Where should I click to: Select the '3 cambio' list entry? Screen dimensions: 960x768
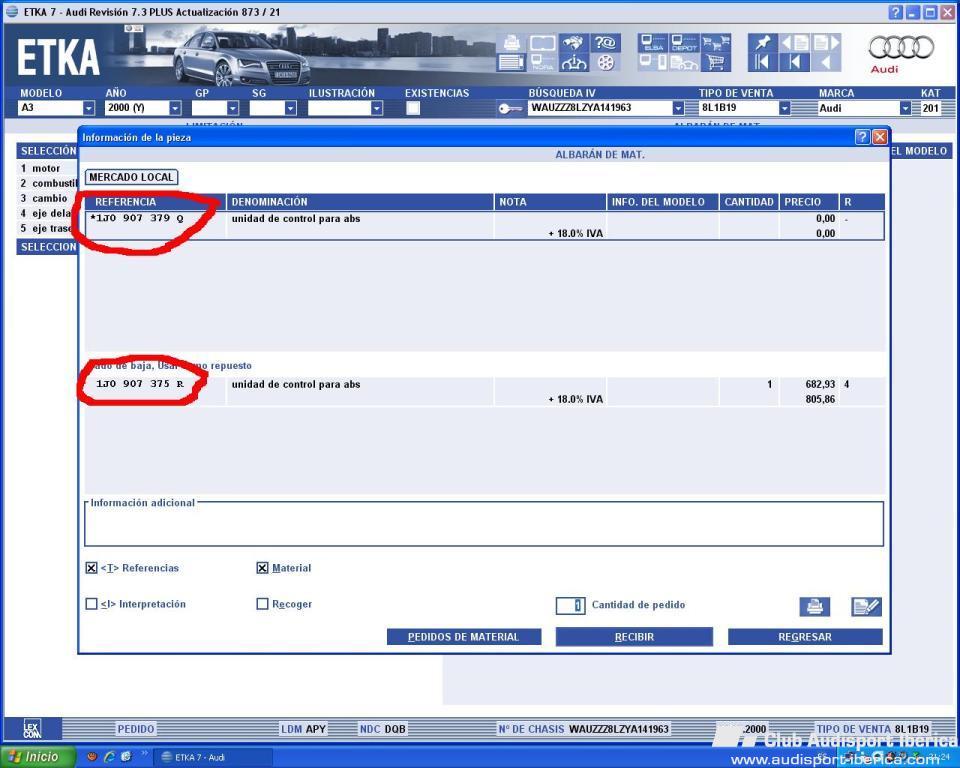(x=43, y=198)
